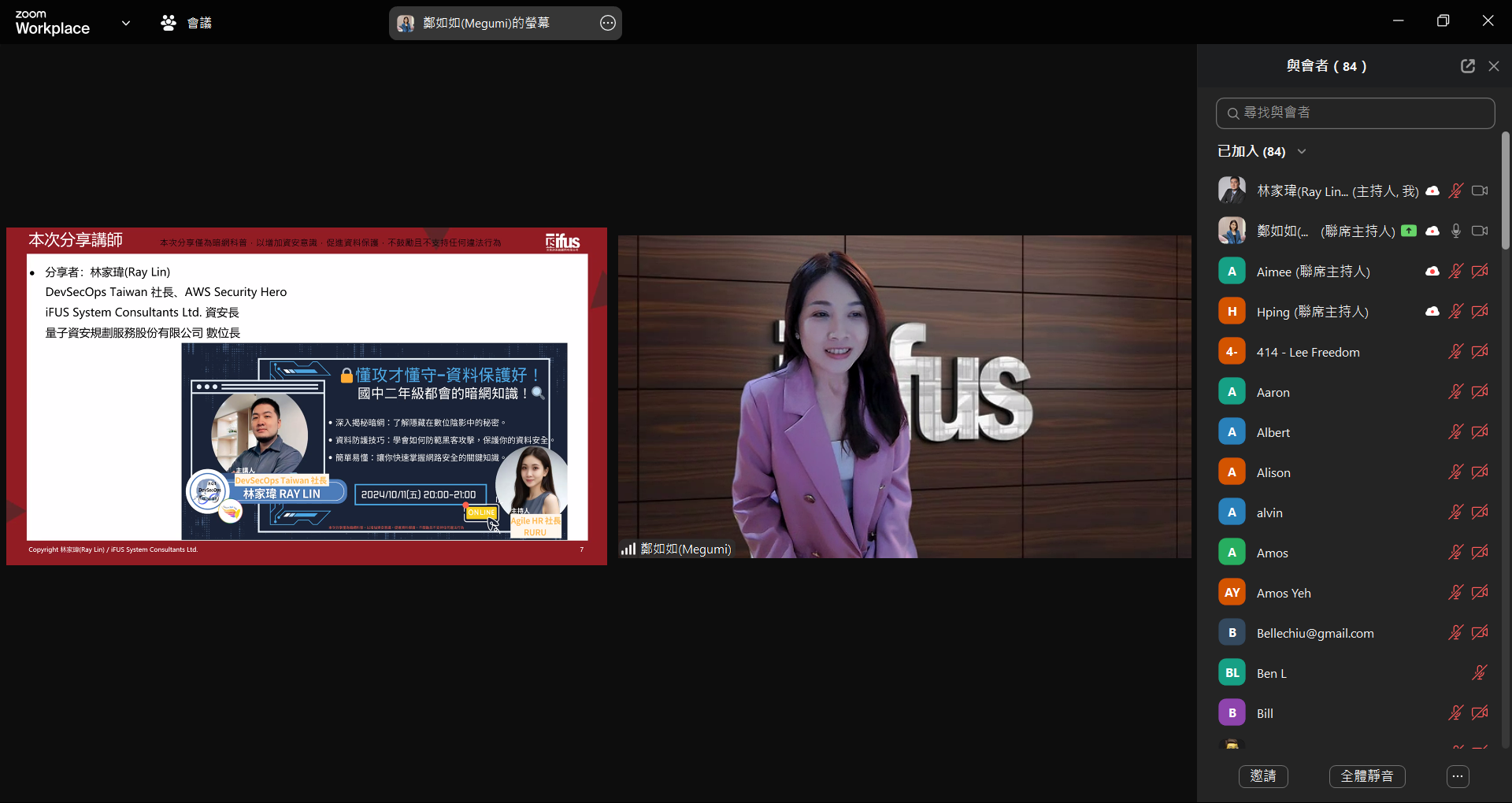Click the 尋找與會者 search field
This screenshot has width=1512, height=803.
click(x=1354, y=113)
